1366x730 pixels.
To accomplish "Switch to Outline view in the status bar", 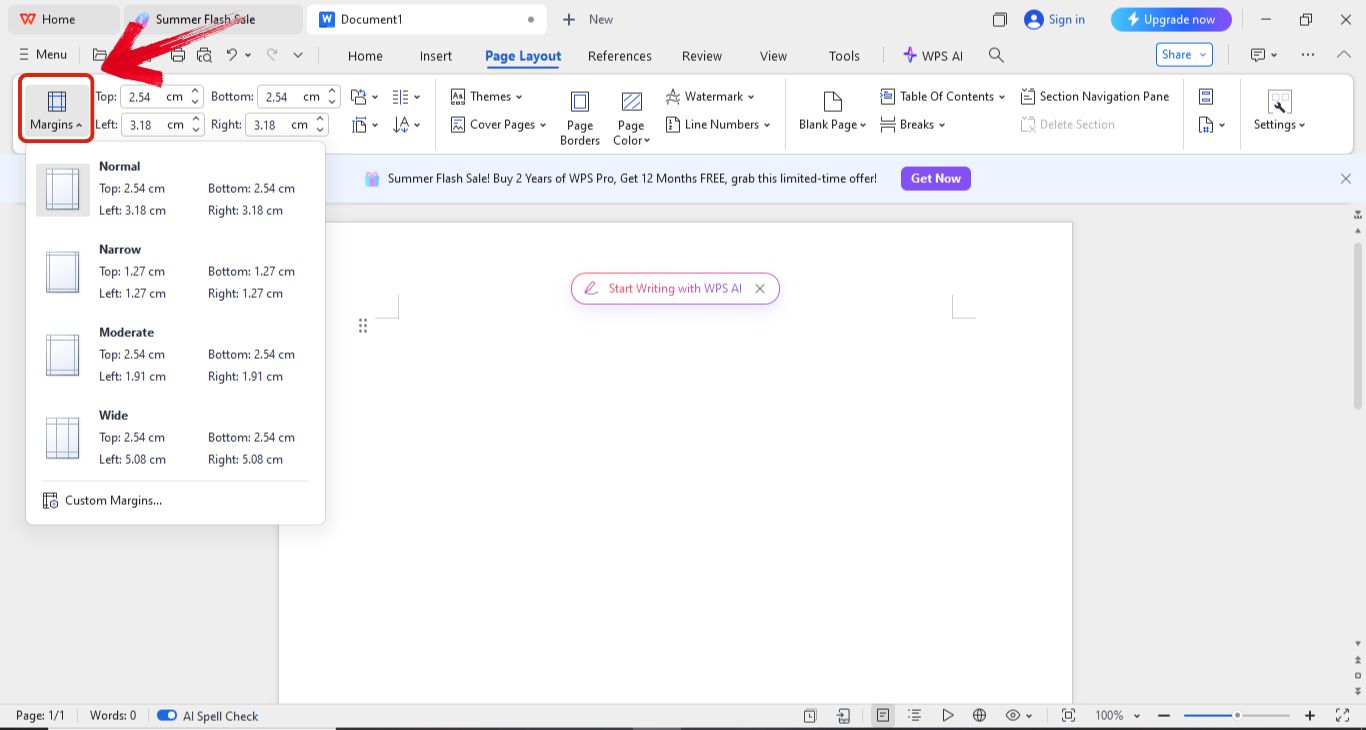I will click(x=915, y=715).
